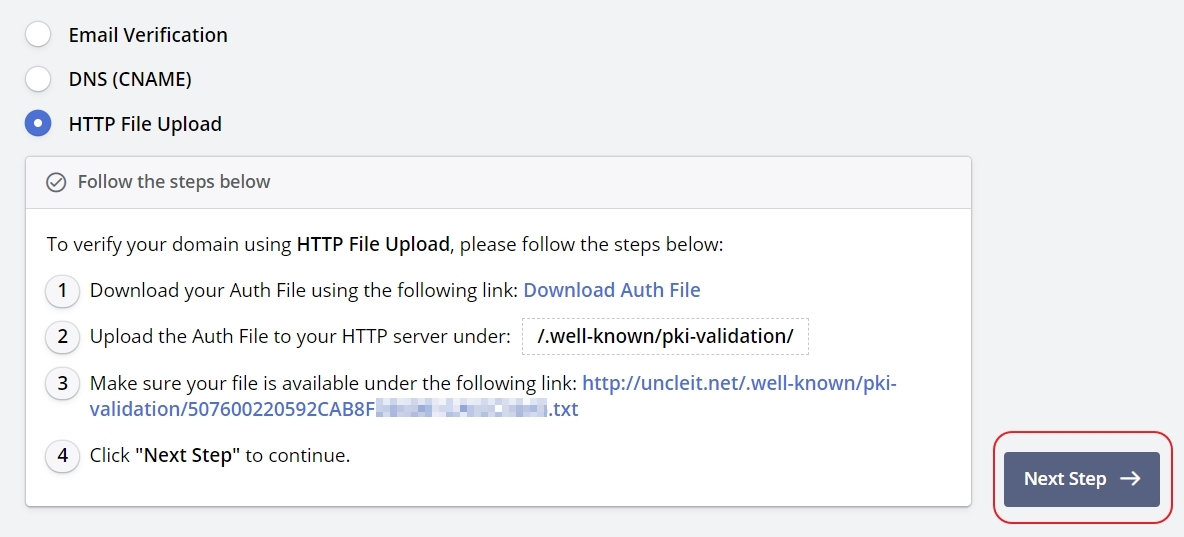This screenshot has width=1184, height=537.
Task: Click step number 3 circle badge
Action: (x=63, y=384)
